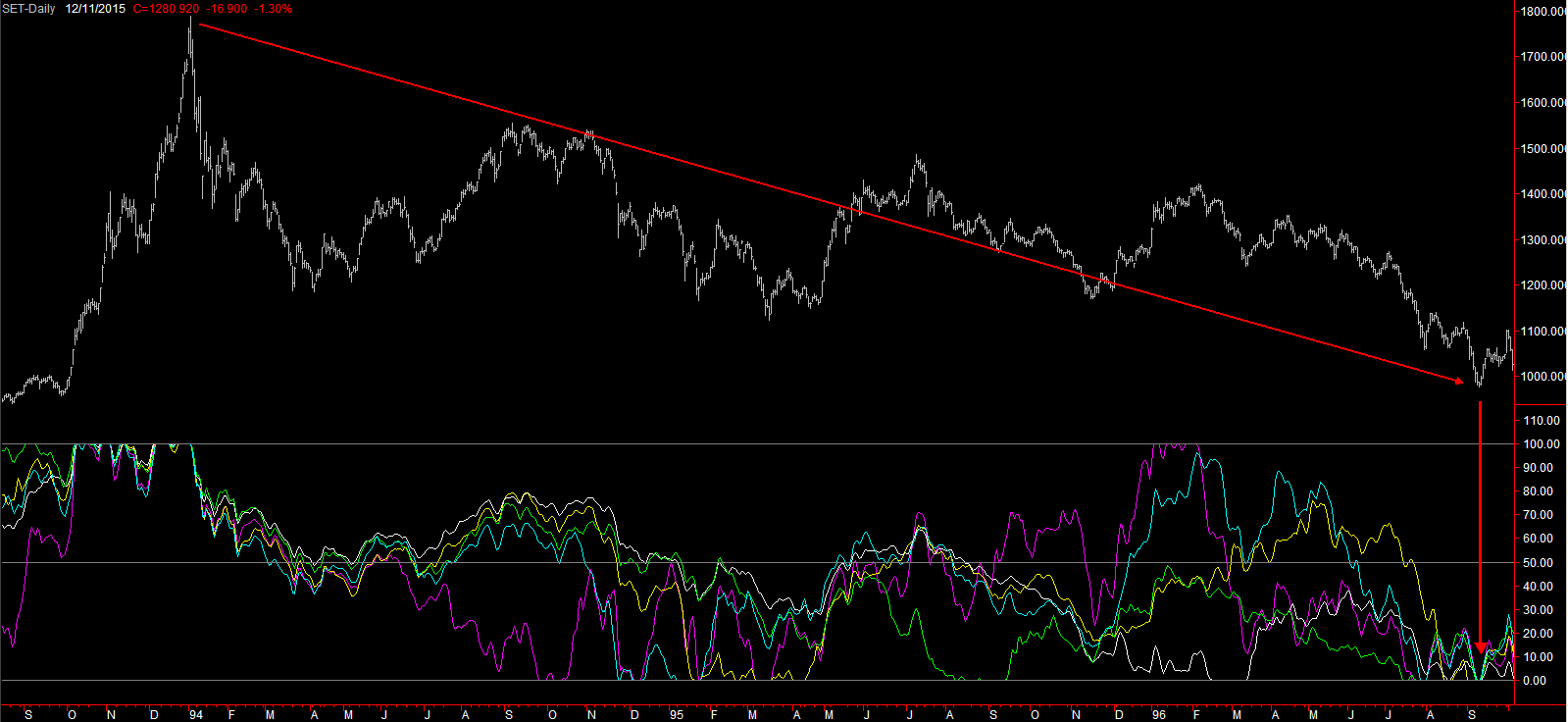Select the 95 year marker on time axis
The image size is (1568, 722).
click(x=677, y=715)
